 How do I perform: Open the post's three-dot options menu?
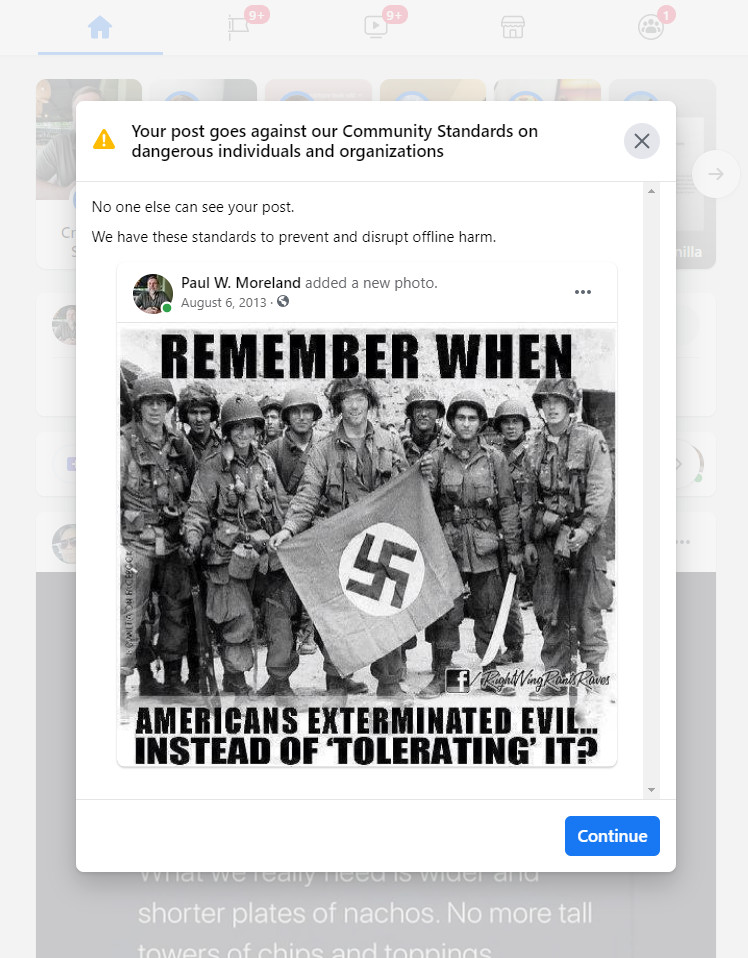tap(583, 292)
